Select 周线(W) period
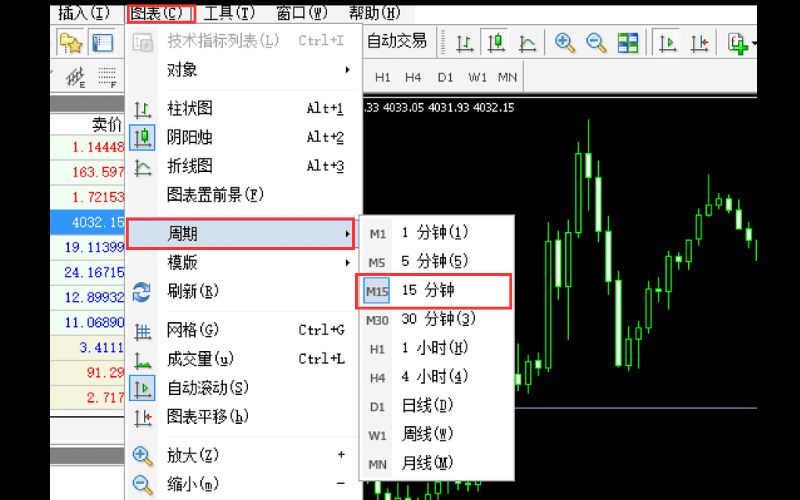 pyautogui.click(x=437, y=435)
